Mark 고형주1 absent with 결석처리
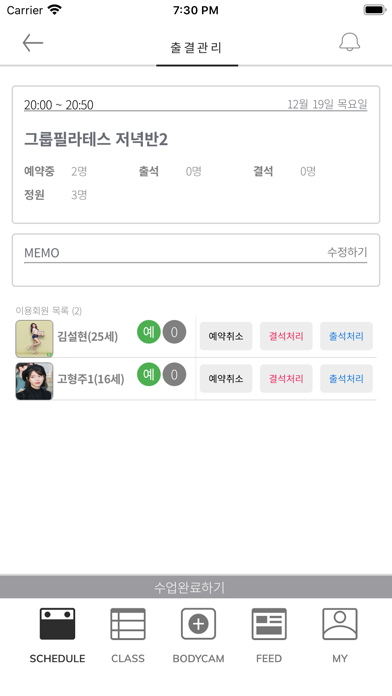The height and width of the screenshot is (696, 392). [286, 379]
